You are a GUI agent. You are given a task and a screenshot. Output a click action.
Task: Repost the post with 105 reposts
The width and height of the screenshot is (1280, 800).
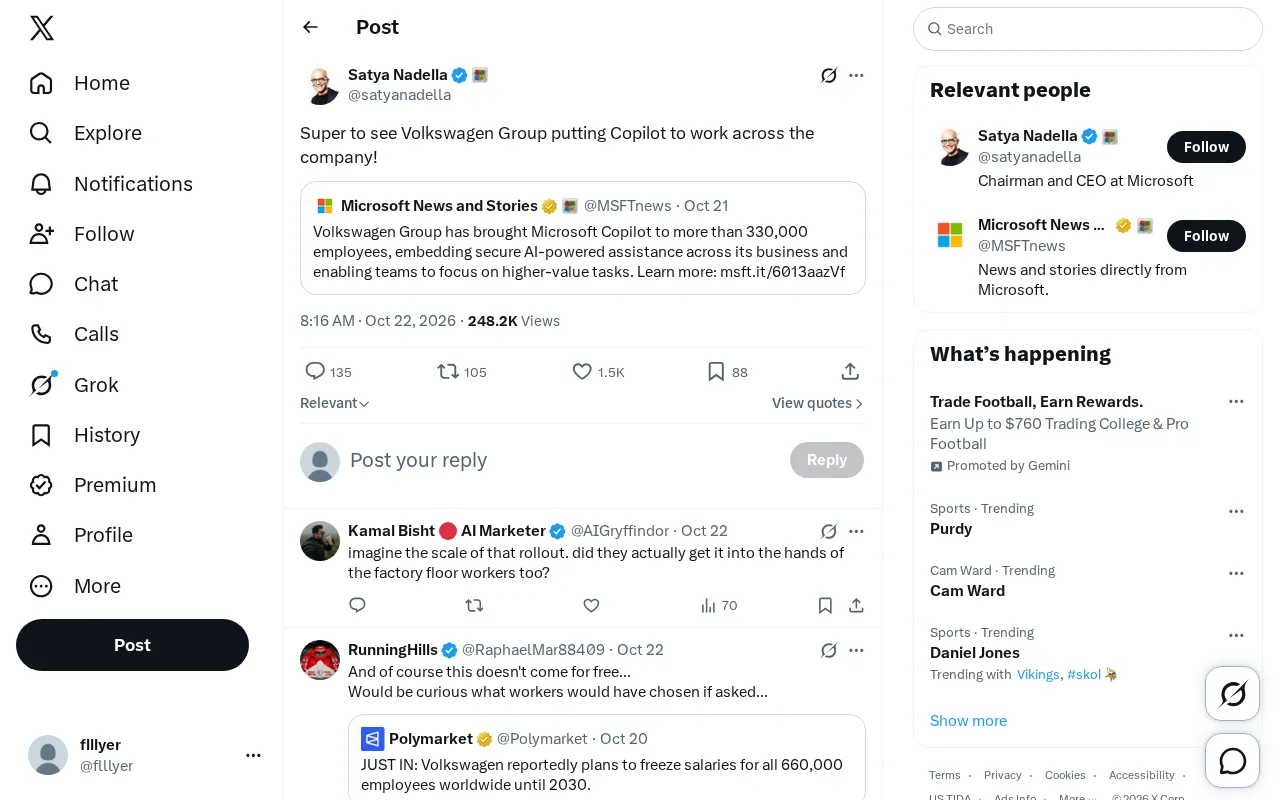[462, 372]
